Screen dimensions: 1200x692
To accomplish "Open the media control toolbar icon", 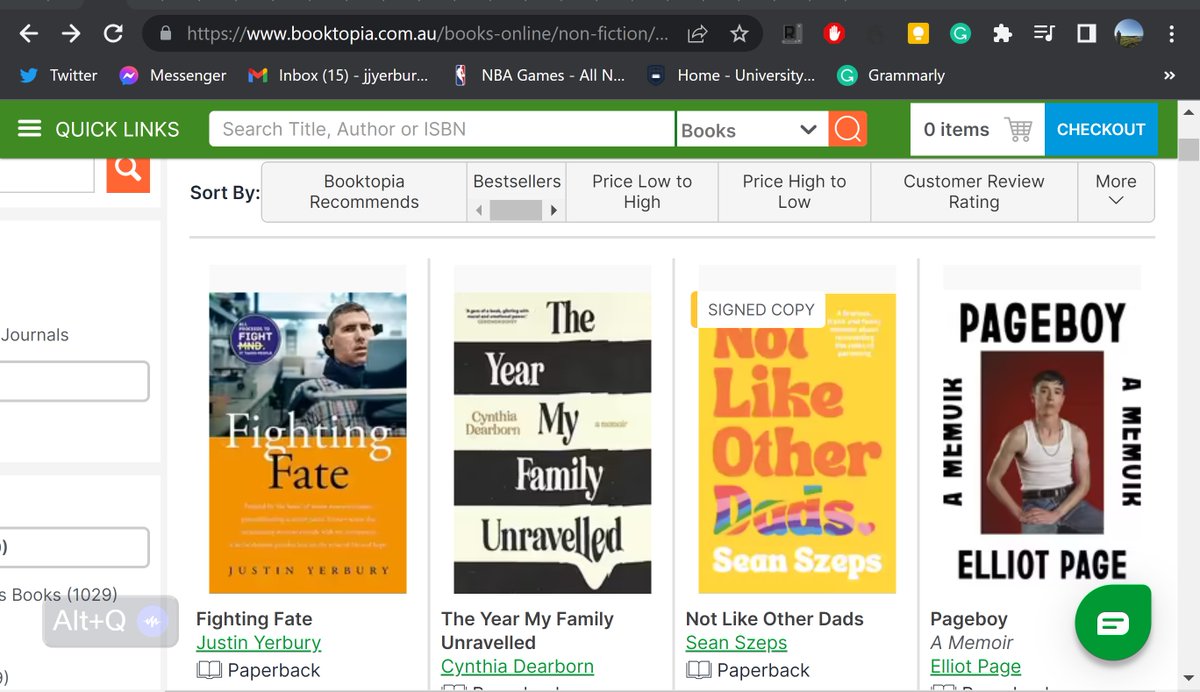I will point(1044,34).
